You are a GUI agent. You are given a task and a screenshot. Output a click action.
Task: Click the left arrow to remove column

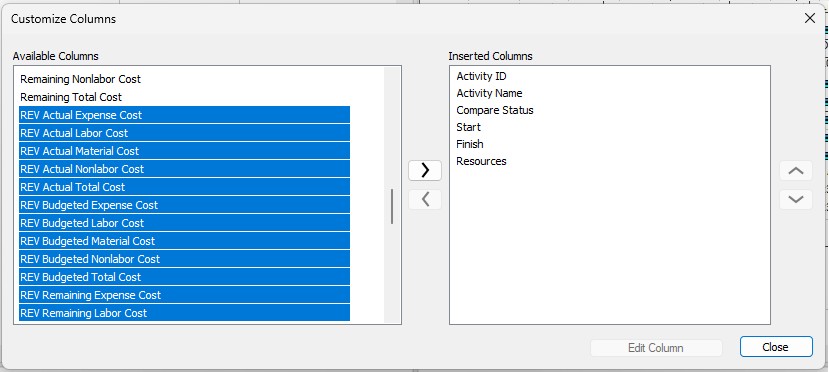(425, 199)
